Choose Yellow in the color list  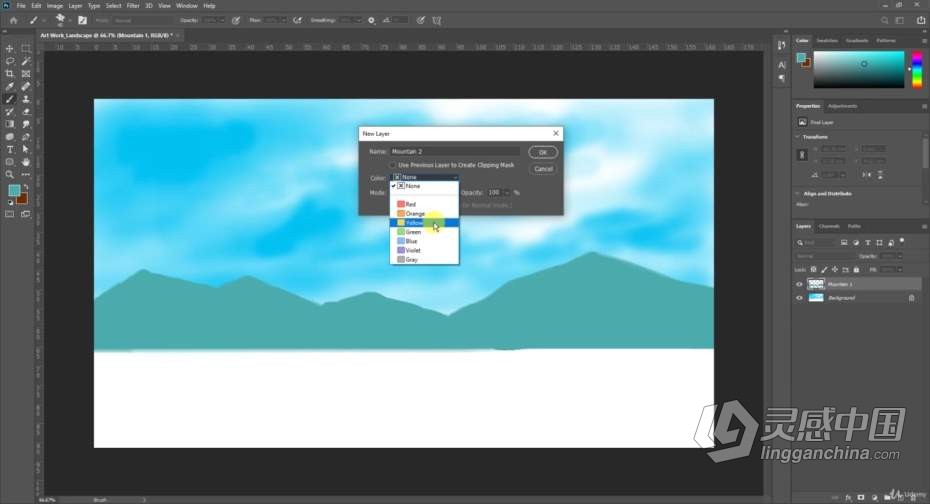click(424, 223)
